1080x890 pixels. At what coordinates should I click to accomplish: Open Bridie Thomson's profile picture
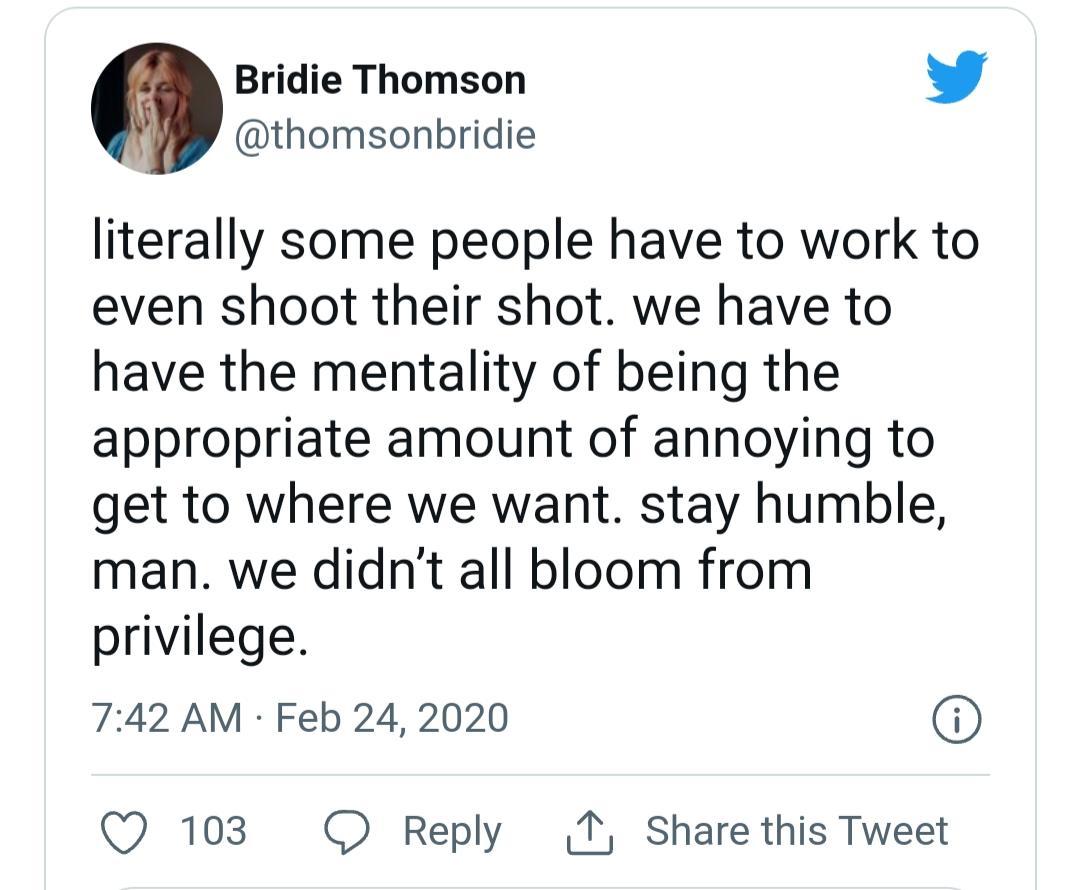[157, 108]
